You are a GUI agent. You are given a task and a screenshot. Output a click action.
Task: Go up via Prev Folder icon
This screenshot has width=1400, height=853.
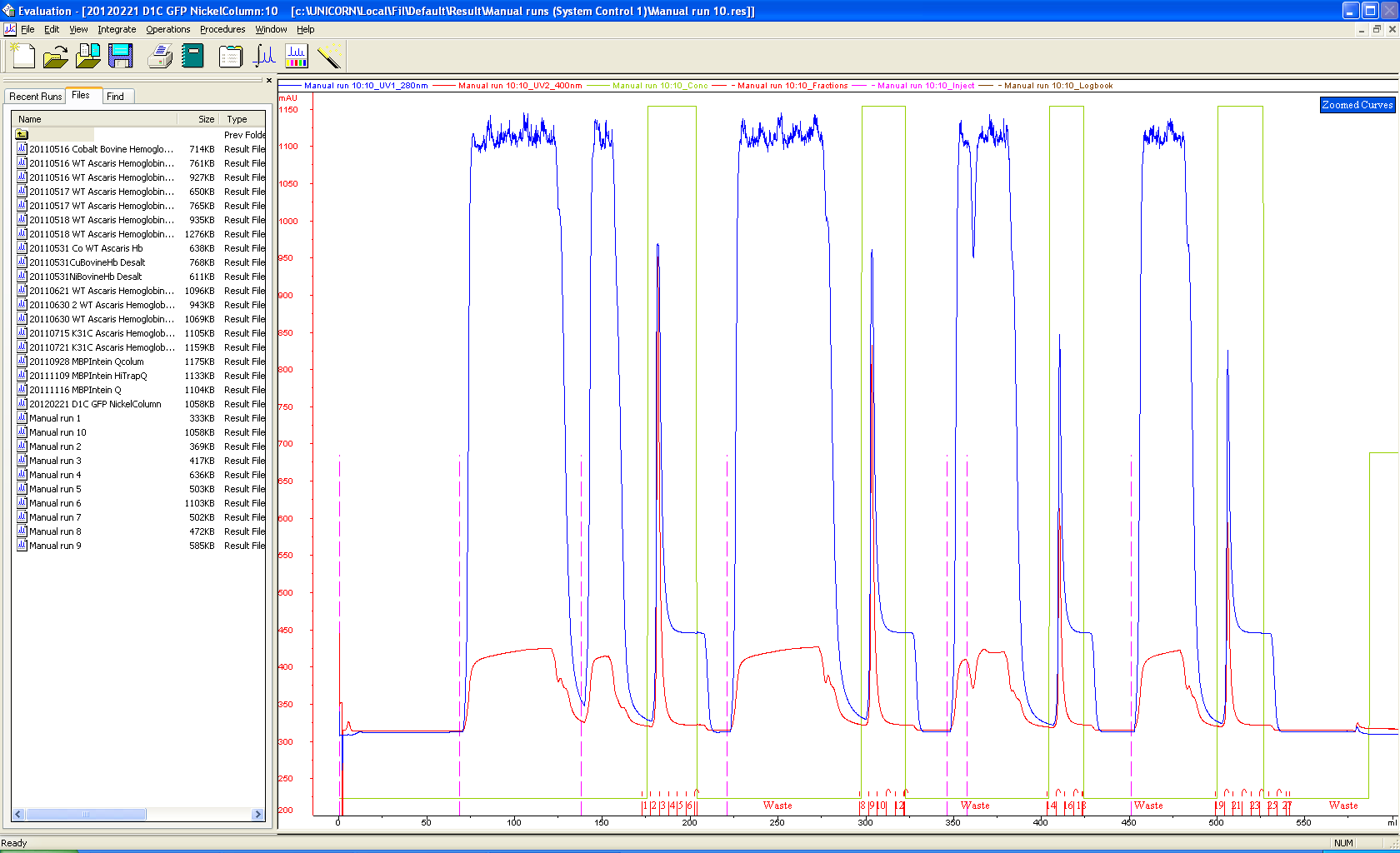point(22,135)
